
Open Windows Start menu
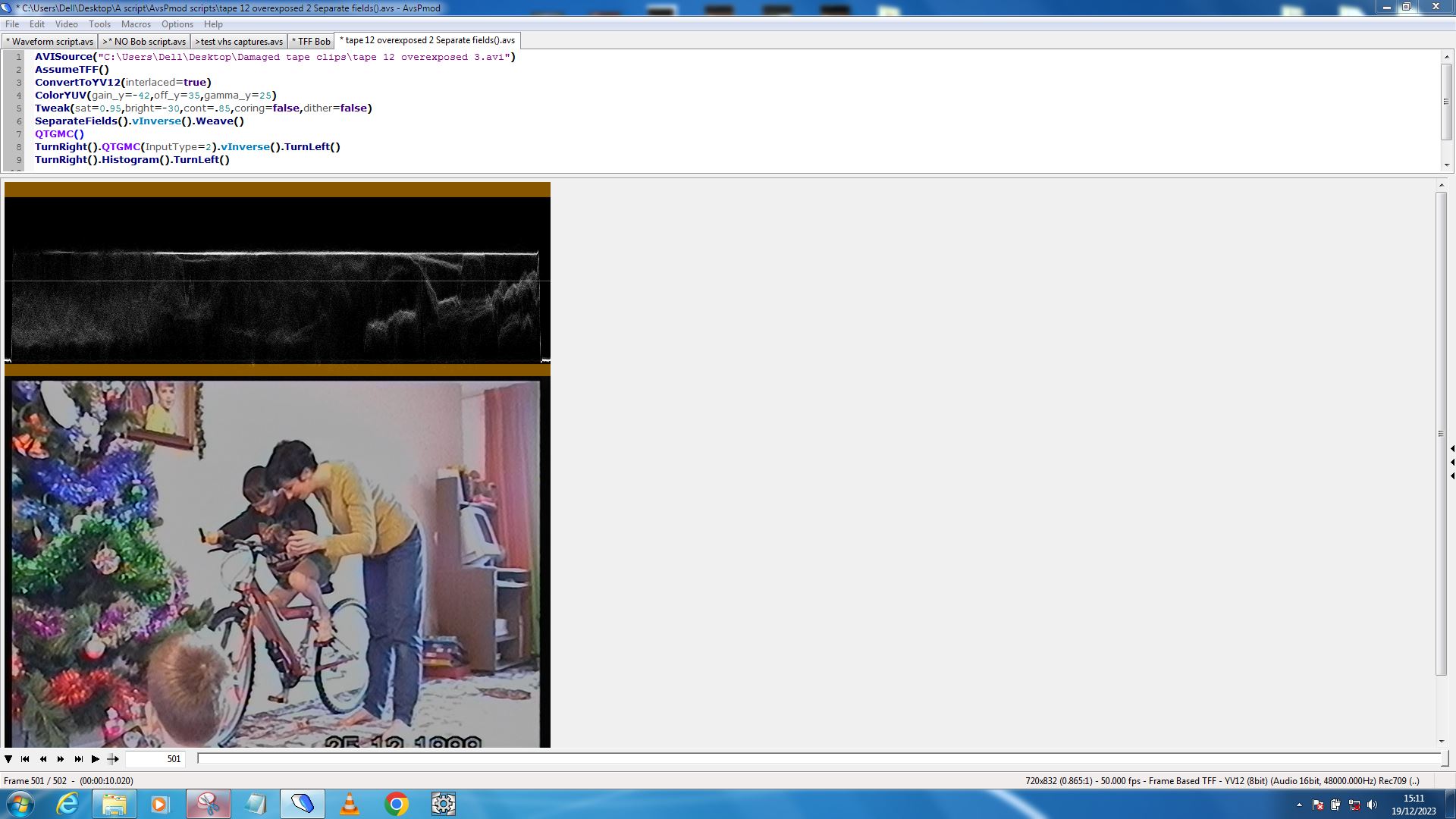click(x=20, y=804)
